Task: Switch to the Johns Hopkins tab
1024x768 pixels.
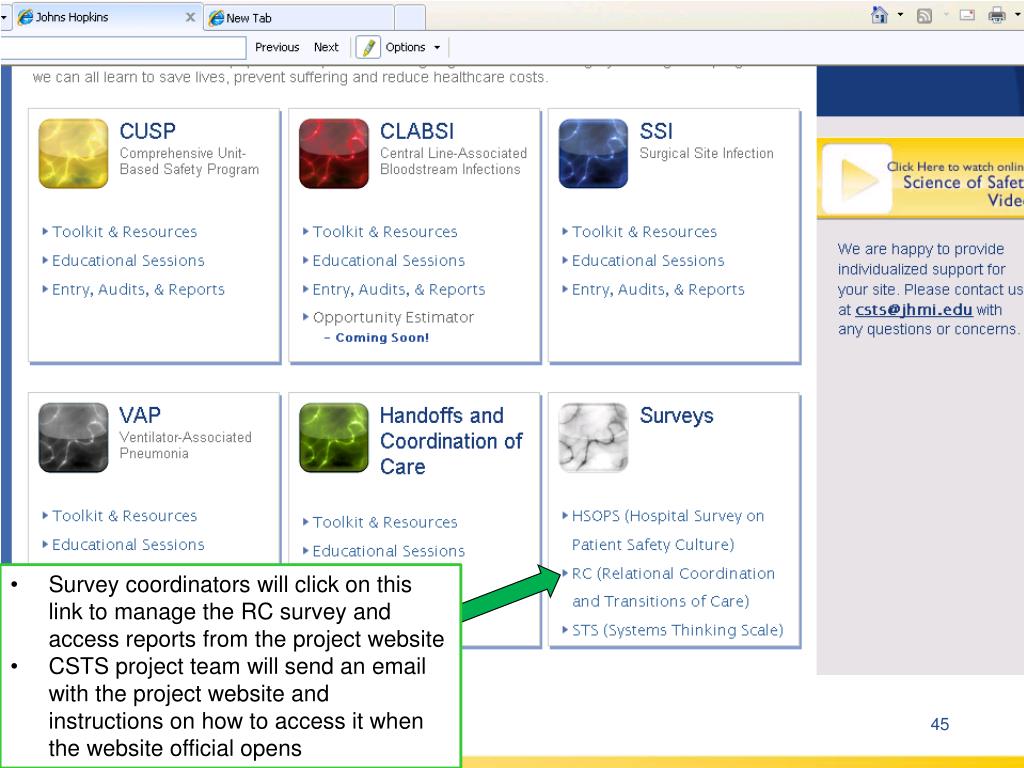Action: click(x=108, y=17)
